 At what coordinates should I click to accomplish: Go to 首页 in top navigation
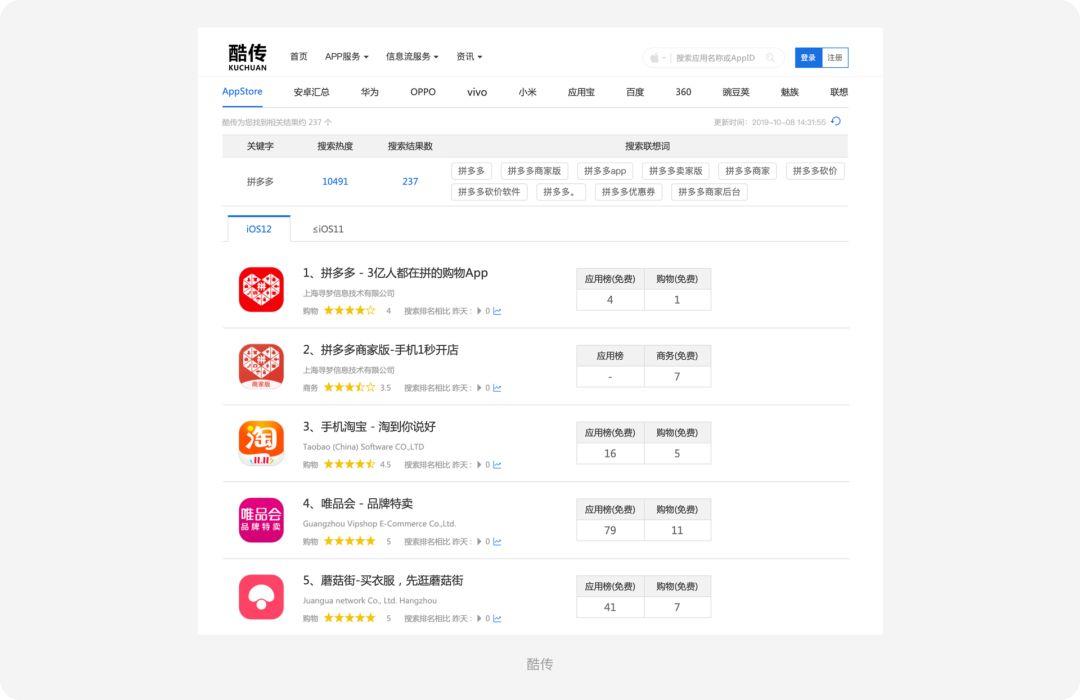299,56
